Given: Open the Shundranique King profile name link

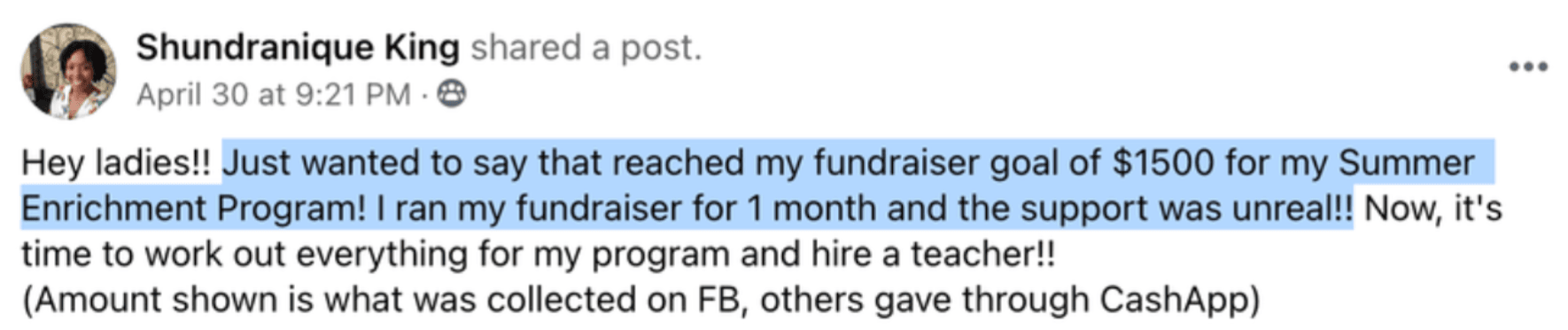Looking at the screenshot, I should point(298,48).
